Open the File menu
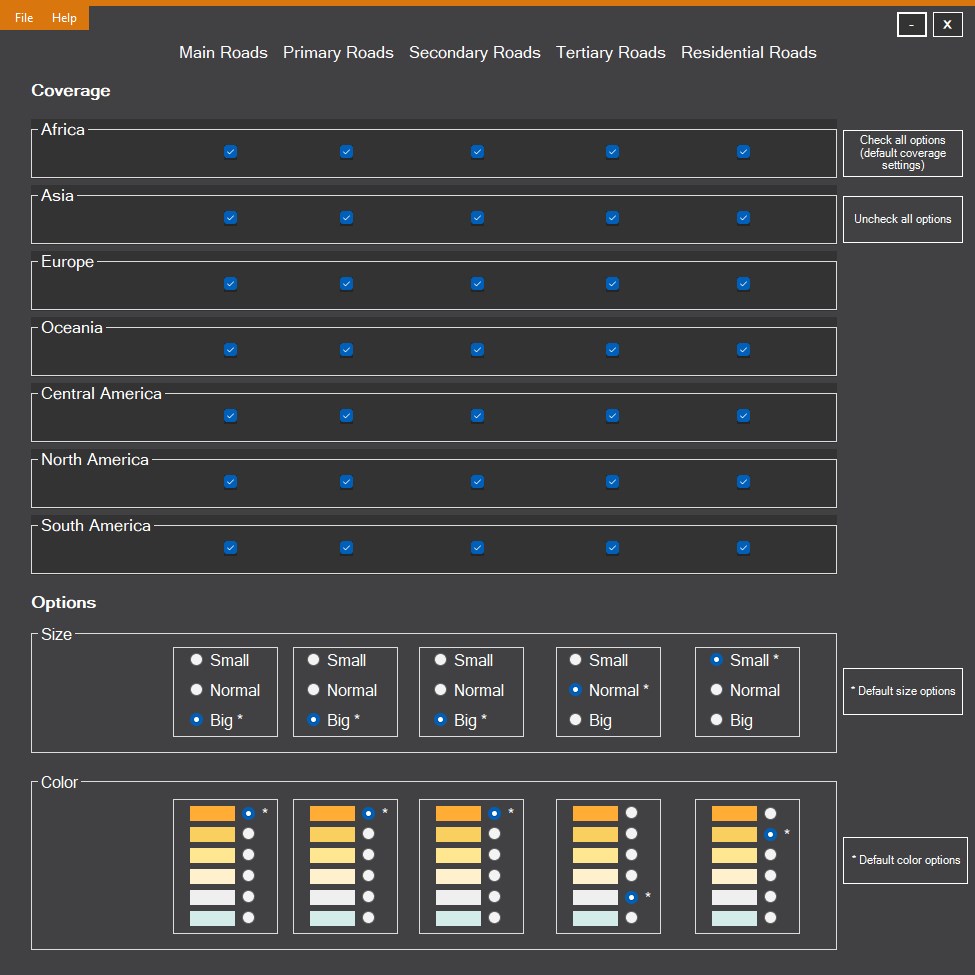Viewport: 975px width, 975px height. 24,18
